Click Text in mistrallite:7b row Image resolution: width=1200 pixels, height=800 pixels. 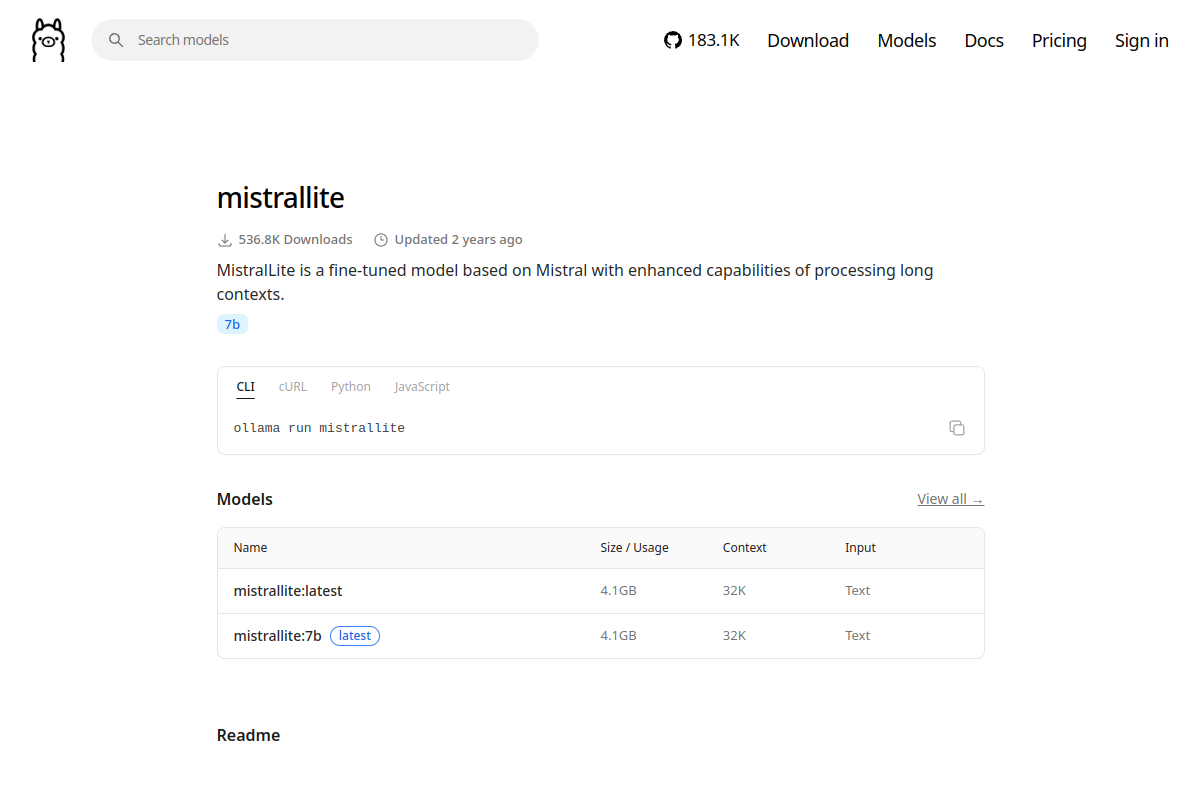point(857,636)
